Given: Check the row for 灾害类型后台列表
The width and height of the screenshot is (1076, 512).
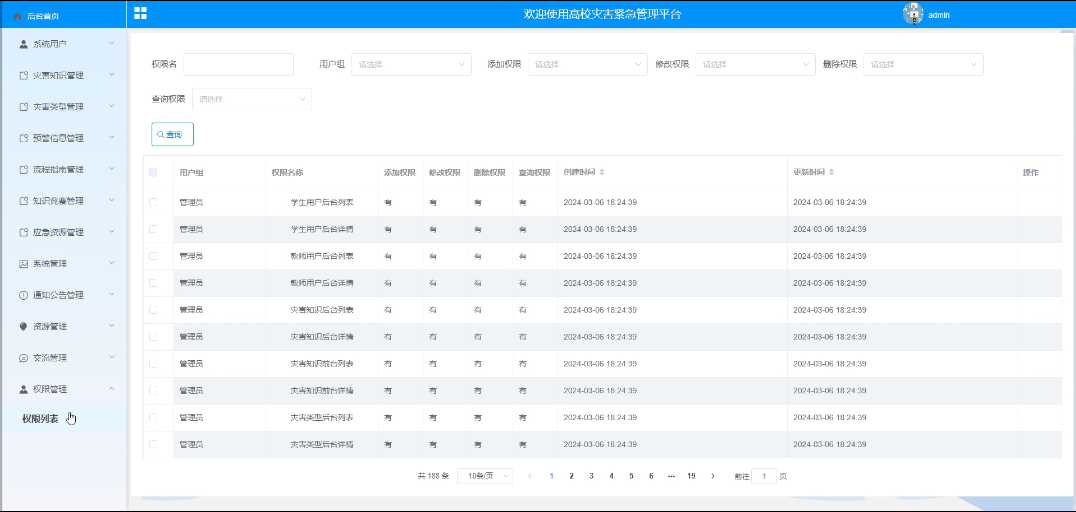Looking at the screenshot, I should 153,417.
